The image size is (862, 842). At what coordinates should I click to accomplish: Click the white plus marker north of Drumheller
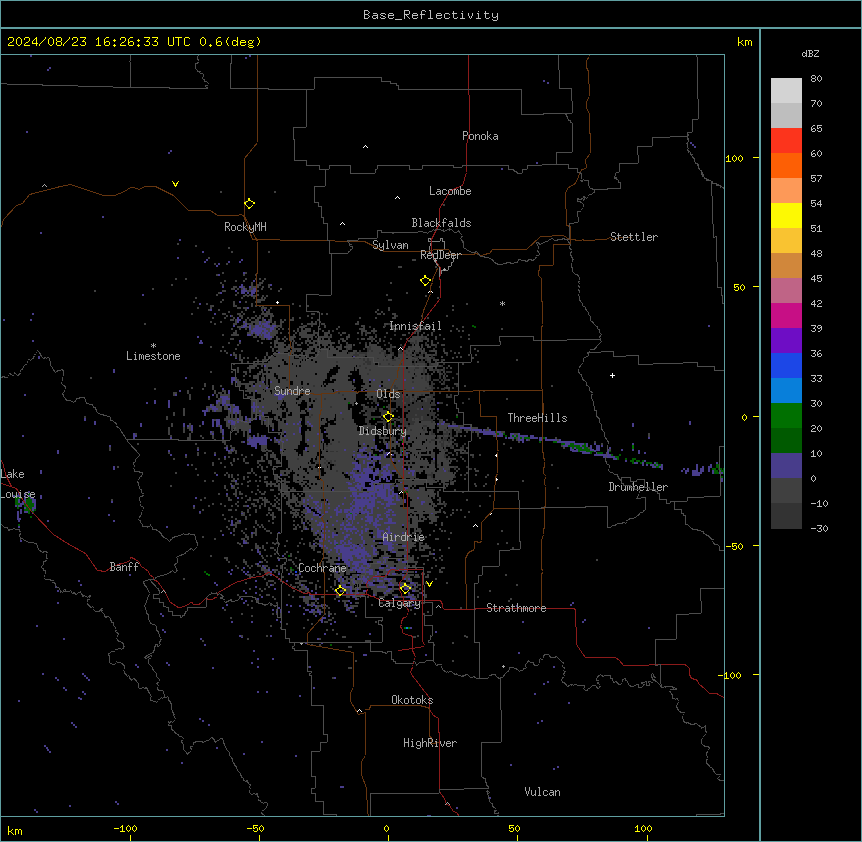(612, 375)
